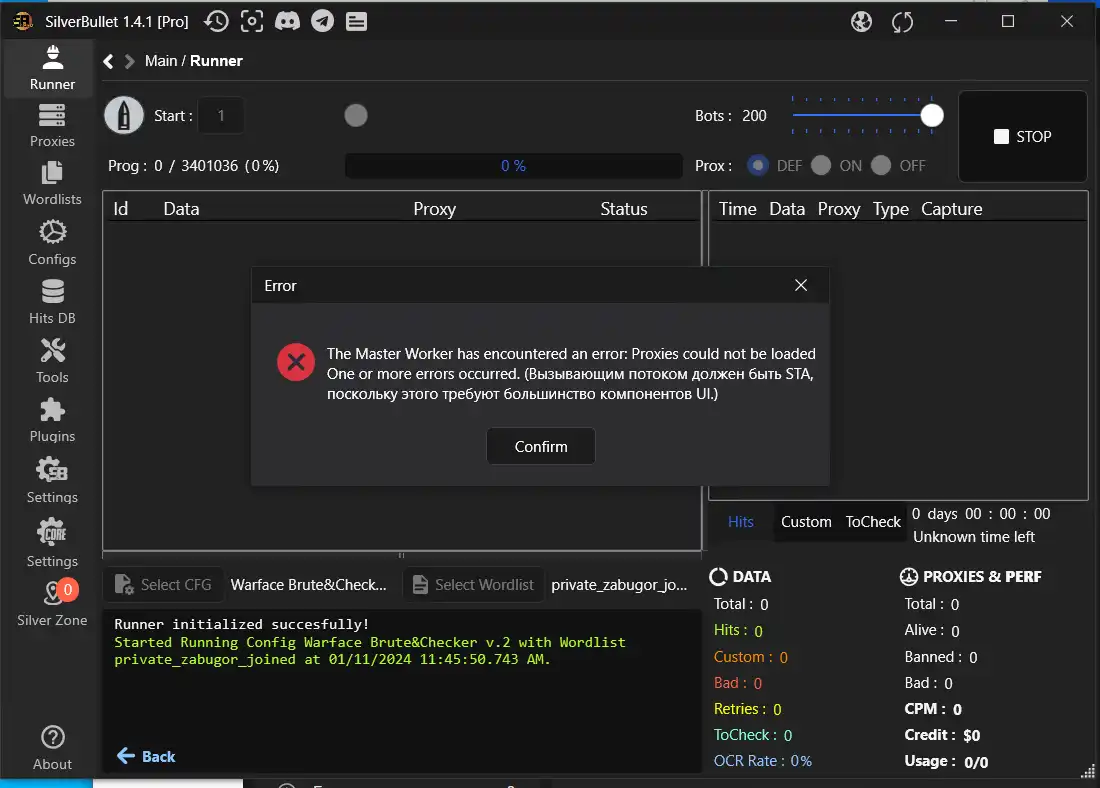Click the "Credit : $0" stat
The width and height of the screenshot is (1100, 788).
(942, 735)
